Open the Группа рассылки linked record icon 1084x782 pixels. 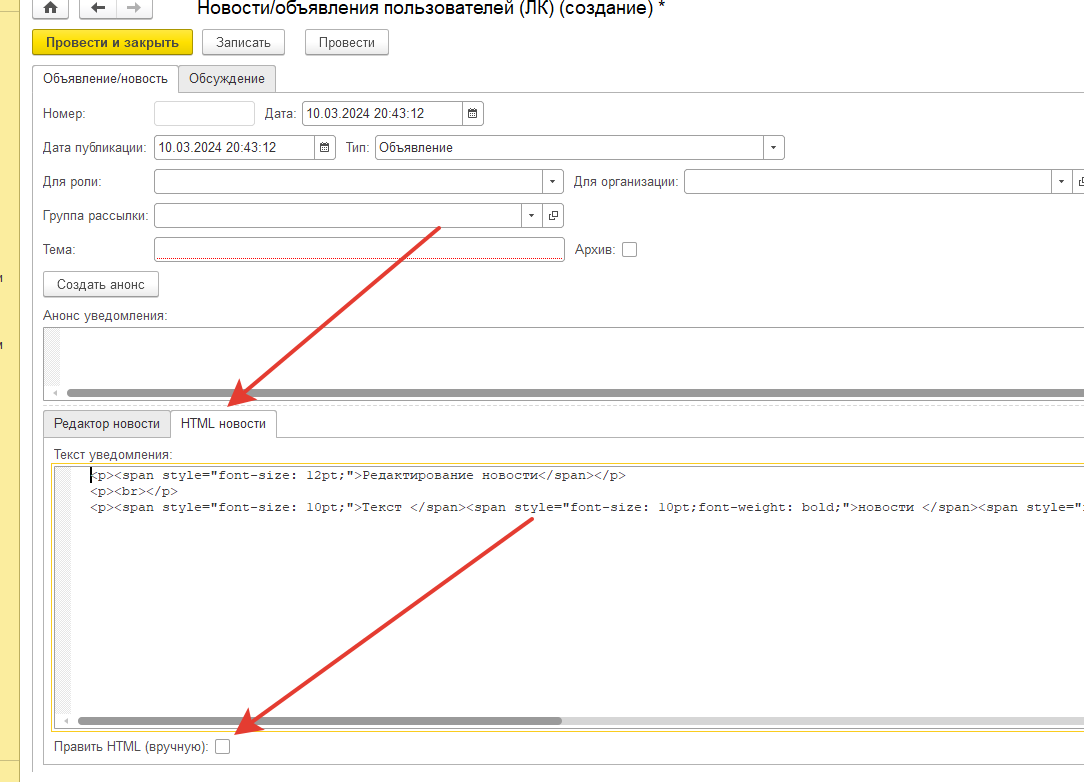pos(553,216)
